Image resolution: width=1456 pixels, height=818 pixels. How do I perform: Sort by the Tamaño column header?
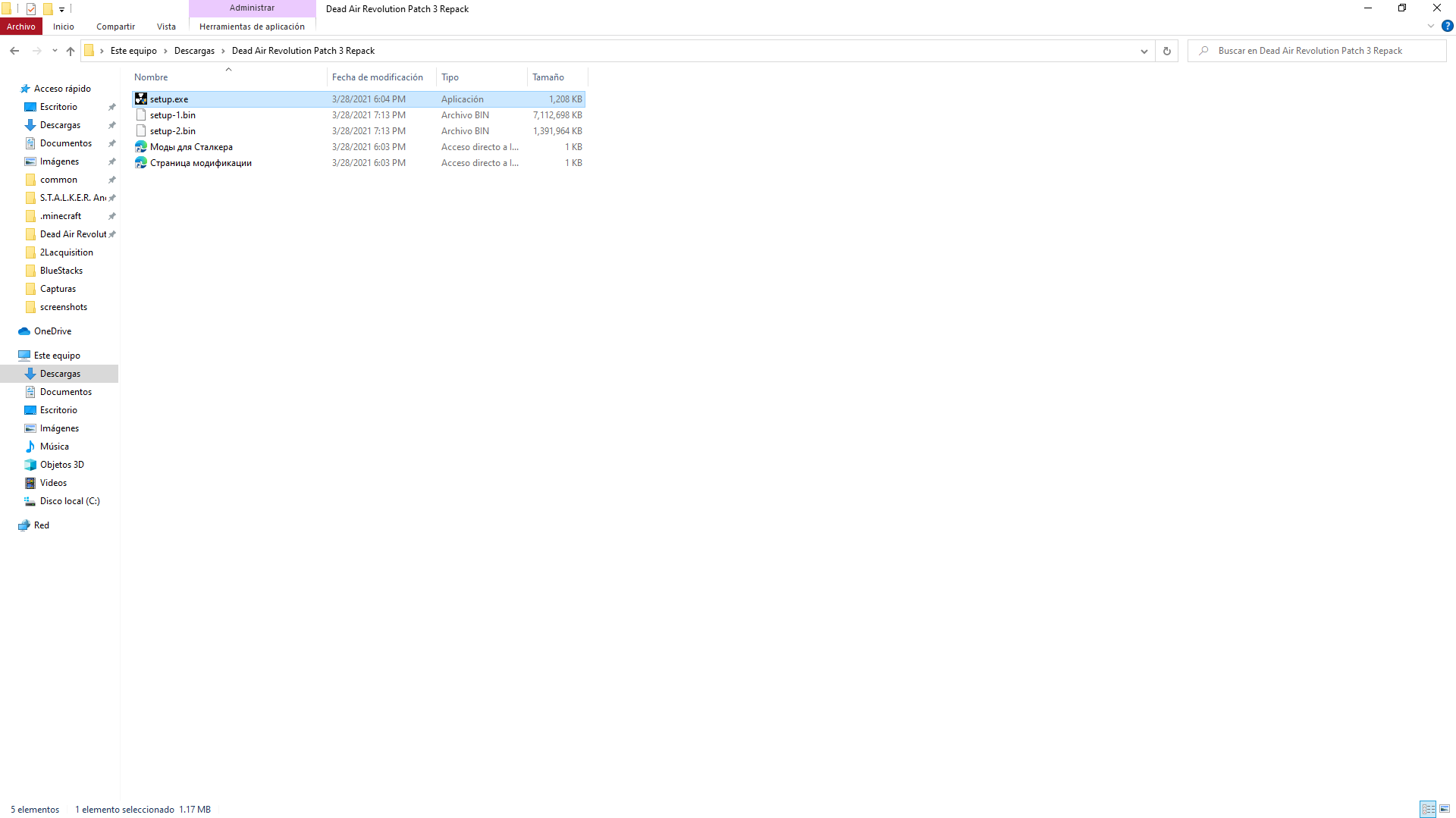pos(557,77)
